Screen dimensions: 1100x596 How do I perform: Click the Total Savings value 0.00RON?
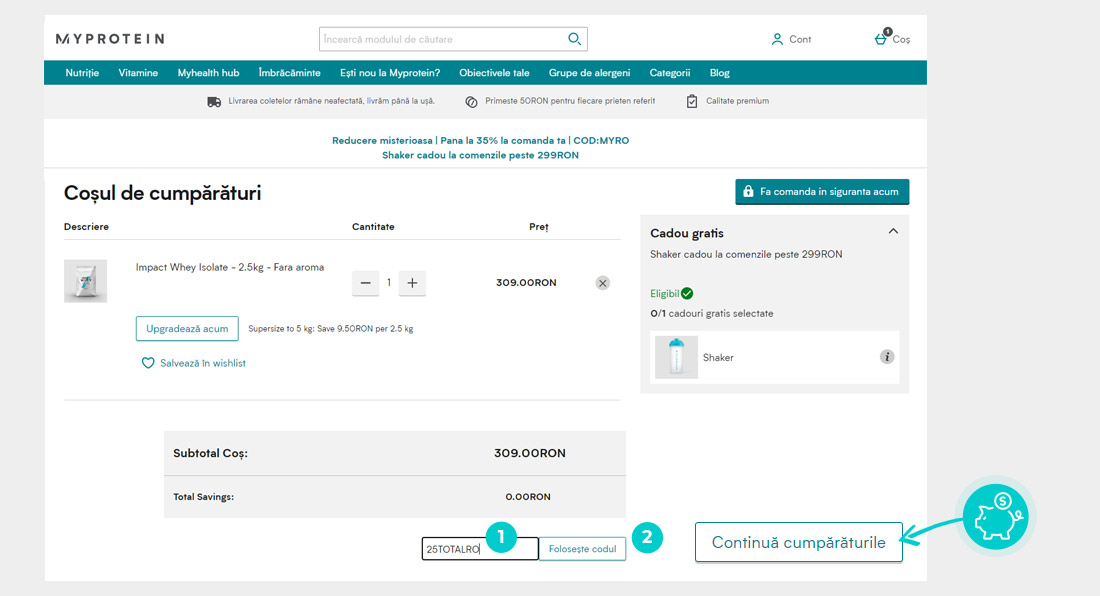coord(528,496)
